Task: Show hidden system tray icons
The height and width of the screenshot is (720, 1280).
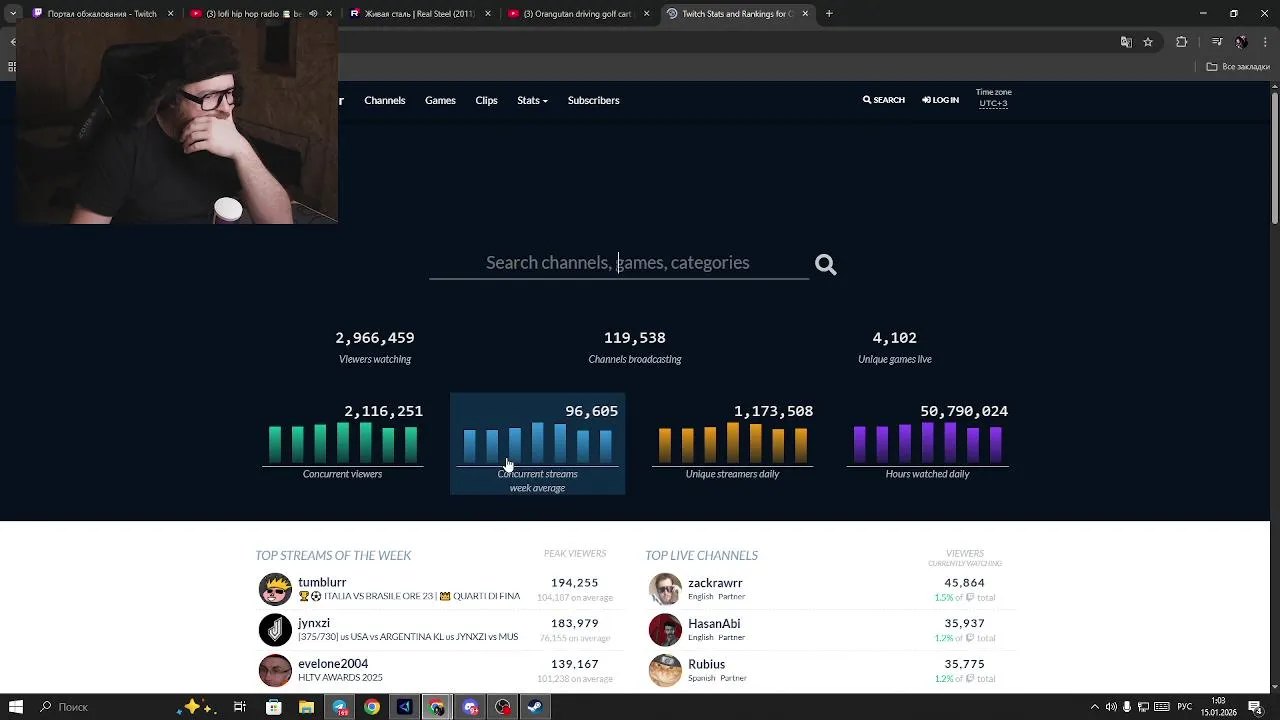Action: pos(1094,707)
